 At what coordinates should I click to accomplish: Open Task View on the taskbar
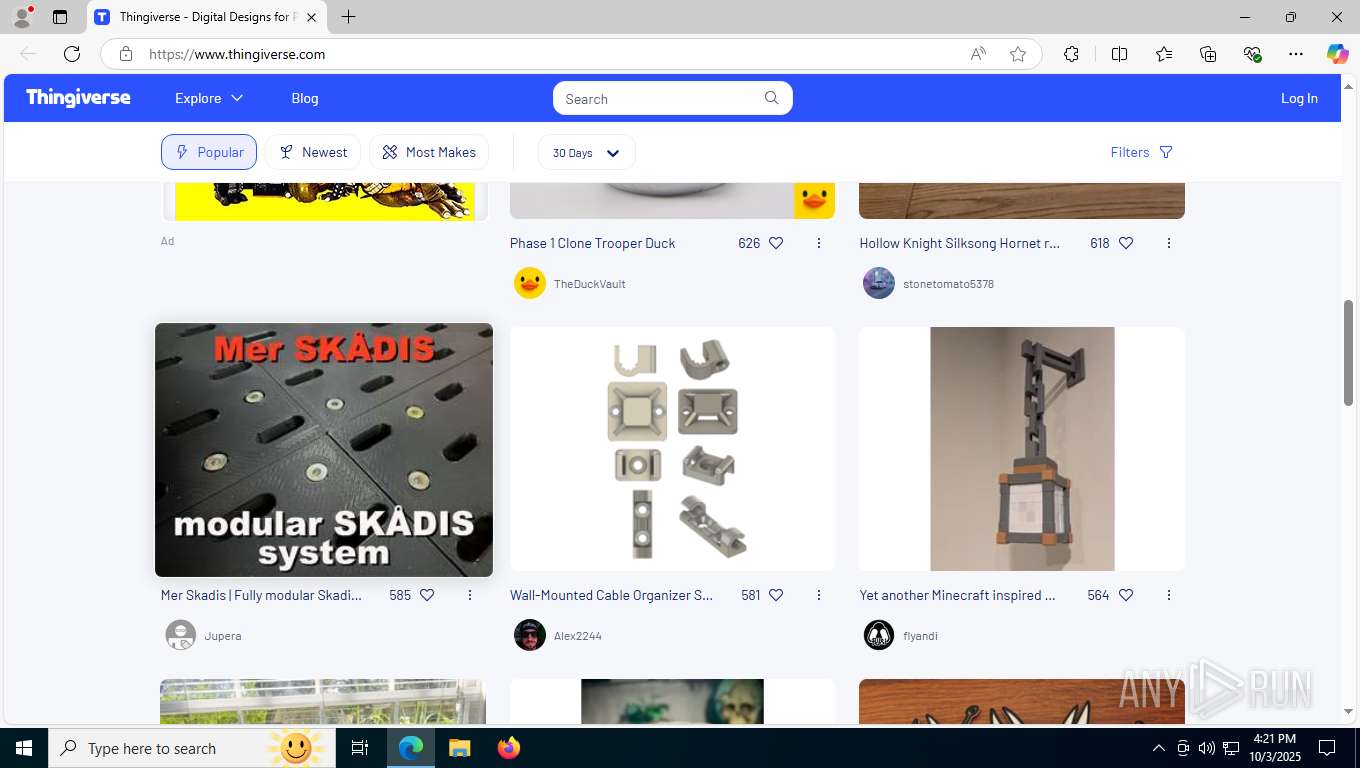click(360, 748)
